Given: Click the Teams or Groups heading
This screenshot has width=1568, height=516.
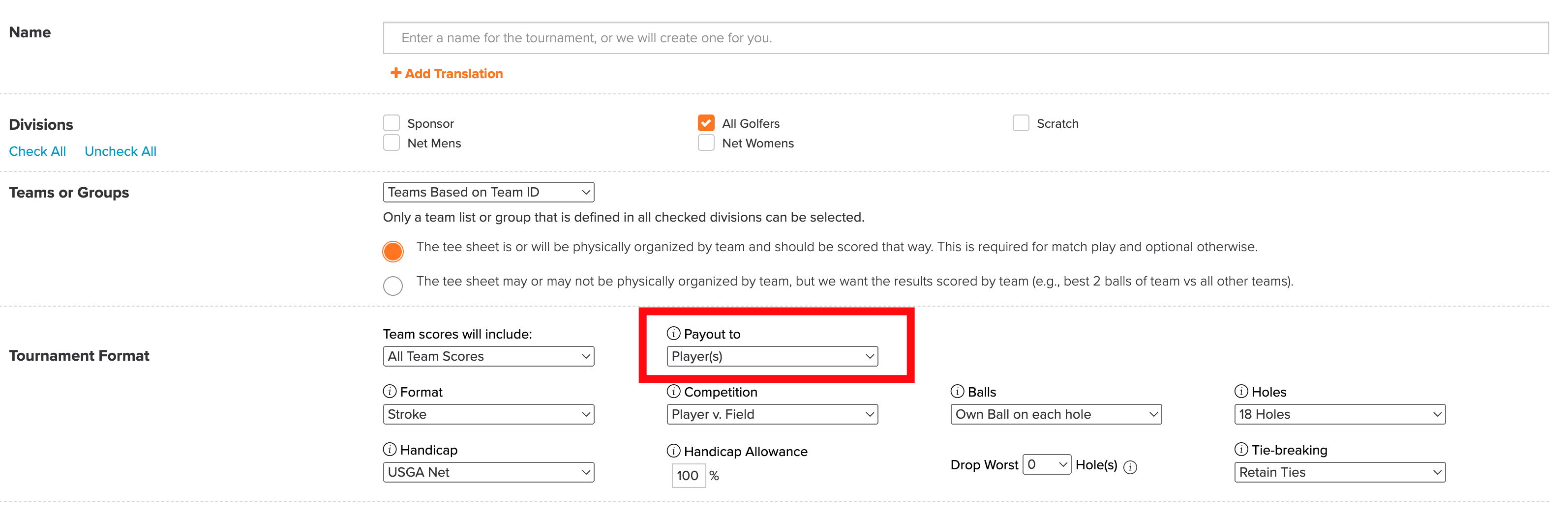Looking at the screenshot, I should [x=69, y=193].
